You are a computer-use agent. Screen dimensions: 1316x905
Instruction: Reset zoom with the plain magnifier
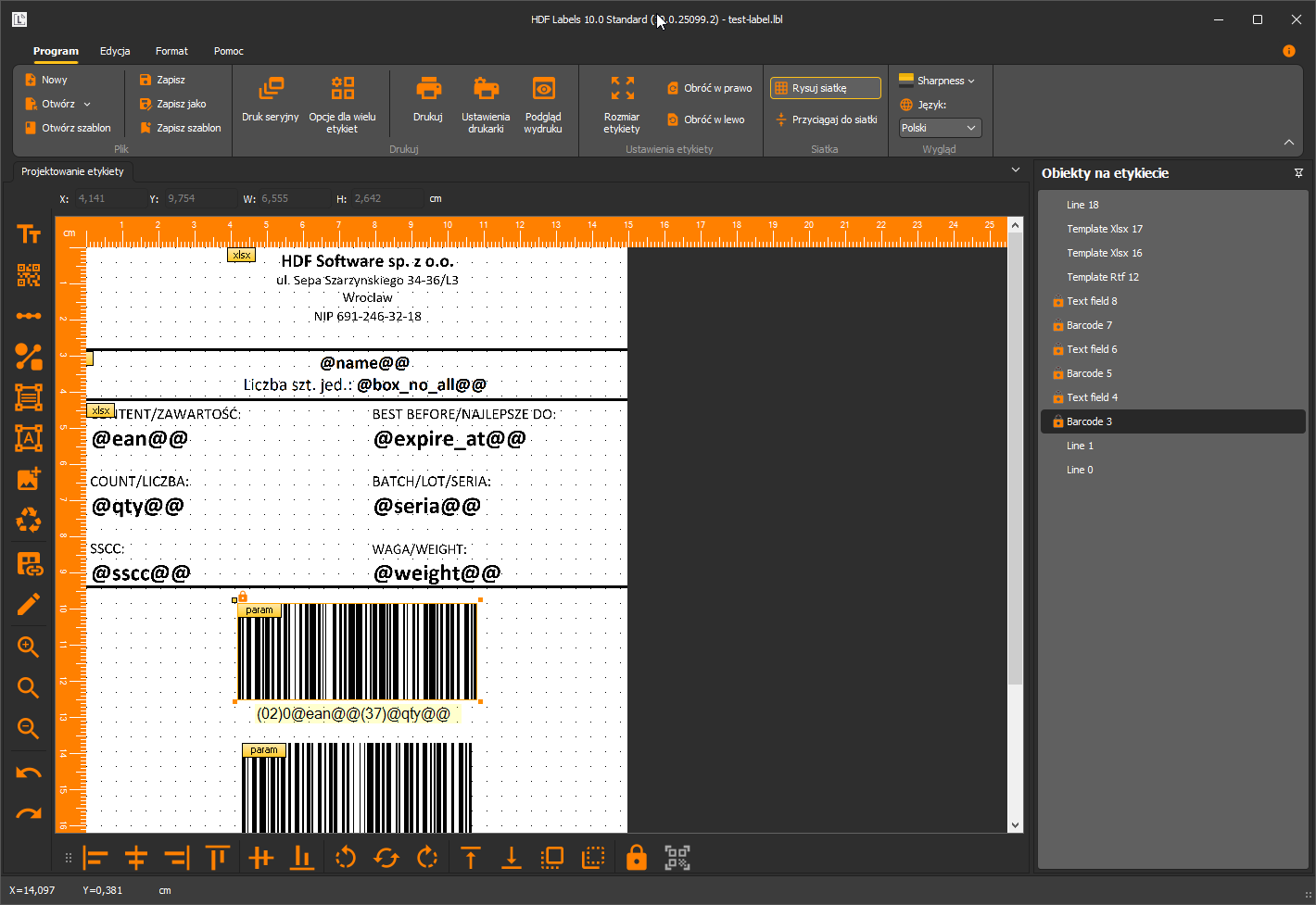point(29,687)
